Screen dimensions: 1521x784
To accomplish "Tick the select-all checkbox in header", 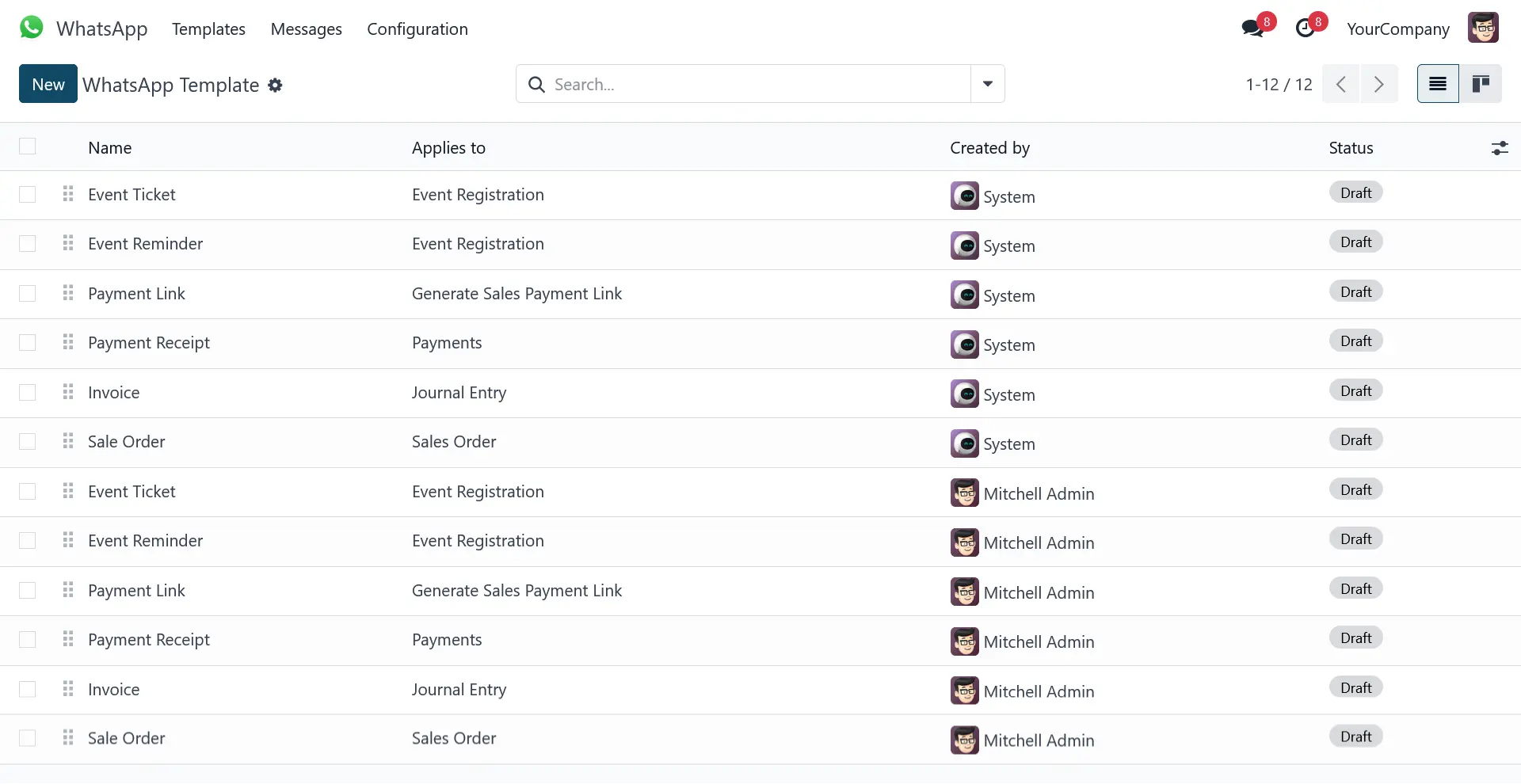I will pyautogui.click(x=28, y=147).
